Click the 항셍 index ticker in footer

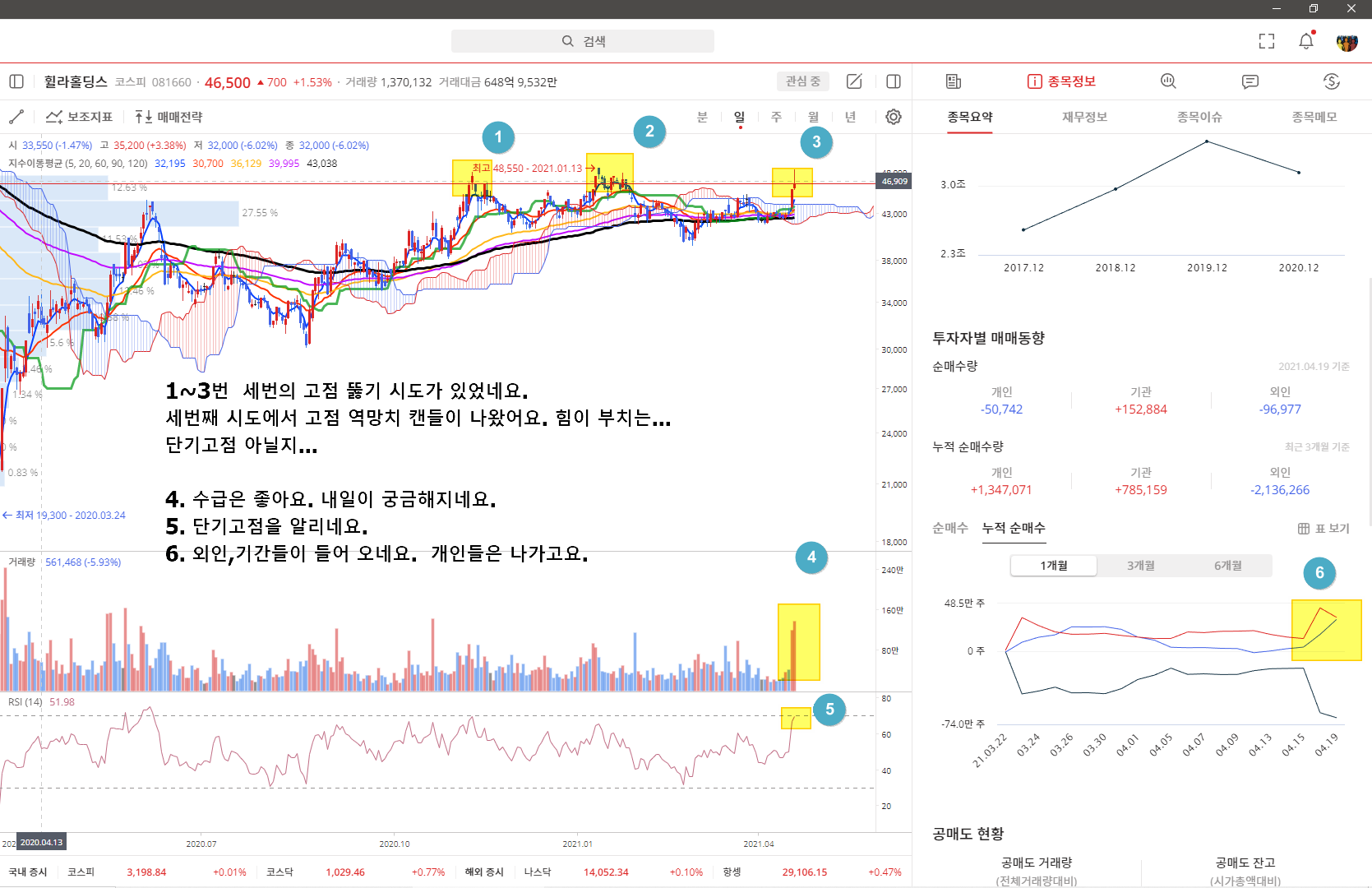732,872
